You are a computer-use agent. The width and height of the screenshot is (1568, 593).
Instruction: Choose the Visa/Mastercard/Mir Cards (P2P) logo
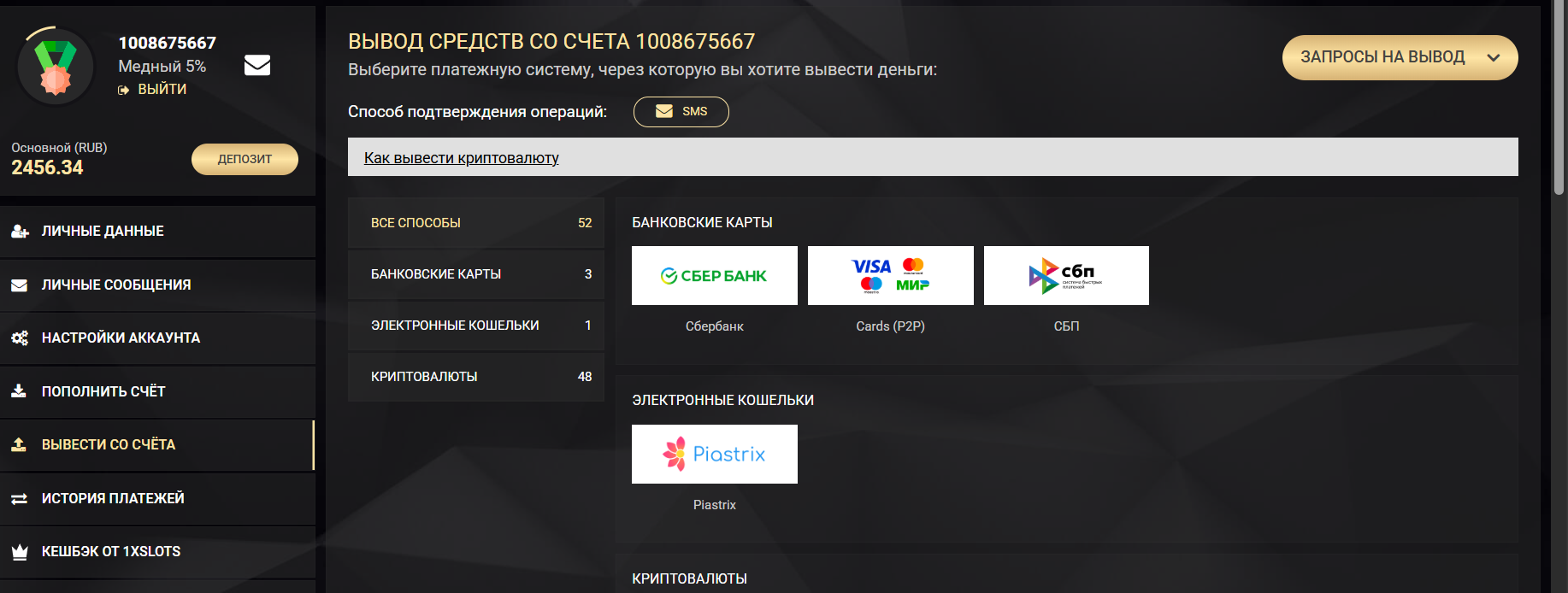tap(890, 275)
